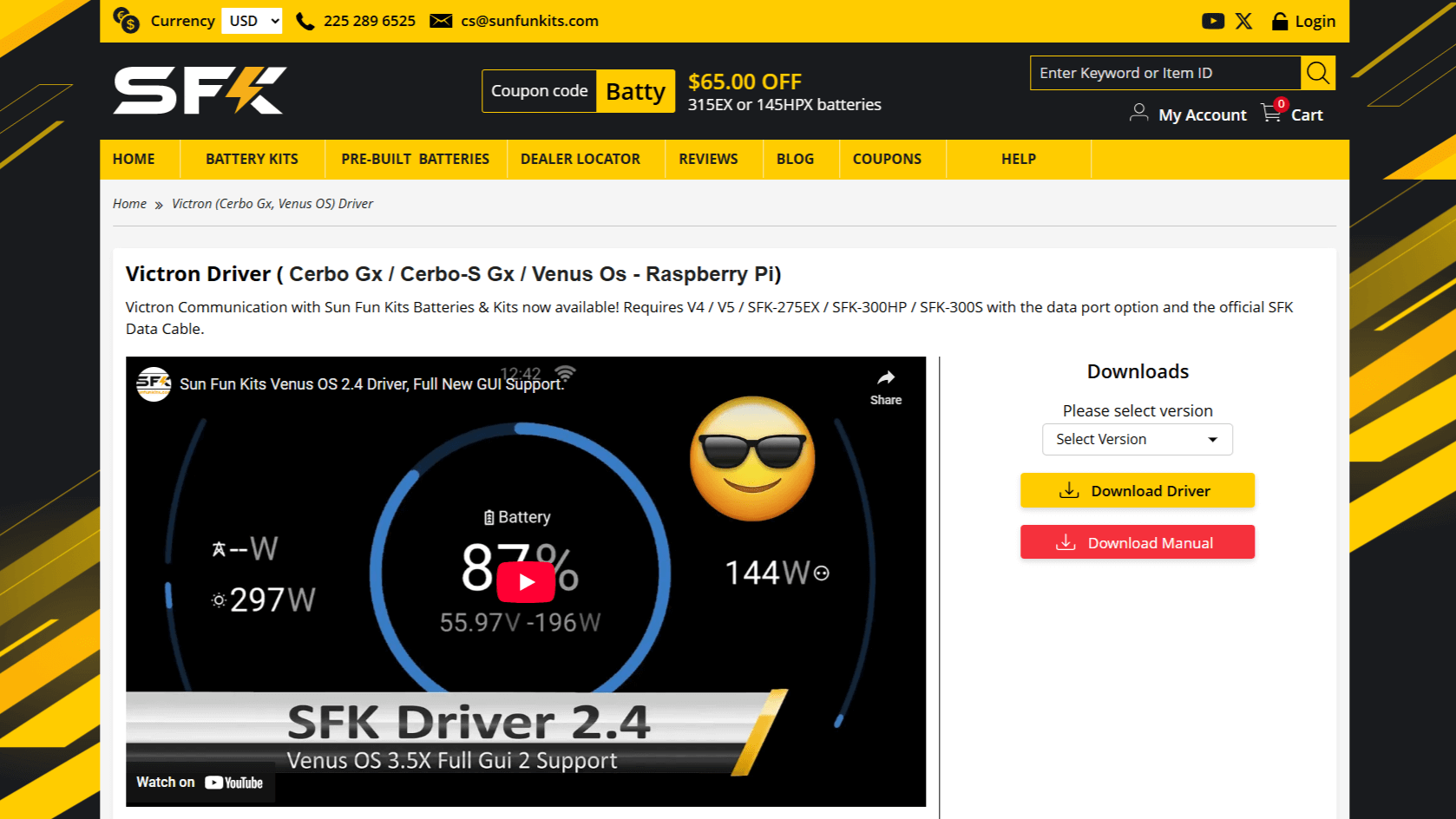The width and height of the screenshot is (1456, 819).
Task: Click the Downloads heading
Action: pos(1138,371)
